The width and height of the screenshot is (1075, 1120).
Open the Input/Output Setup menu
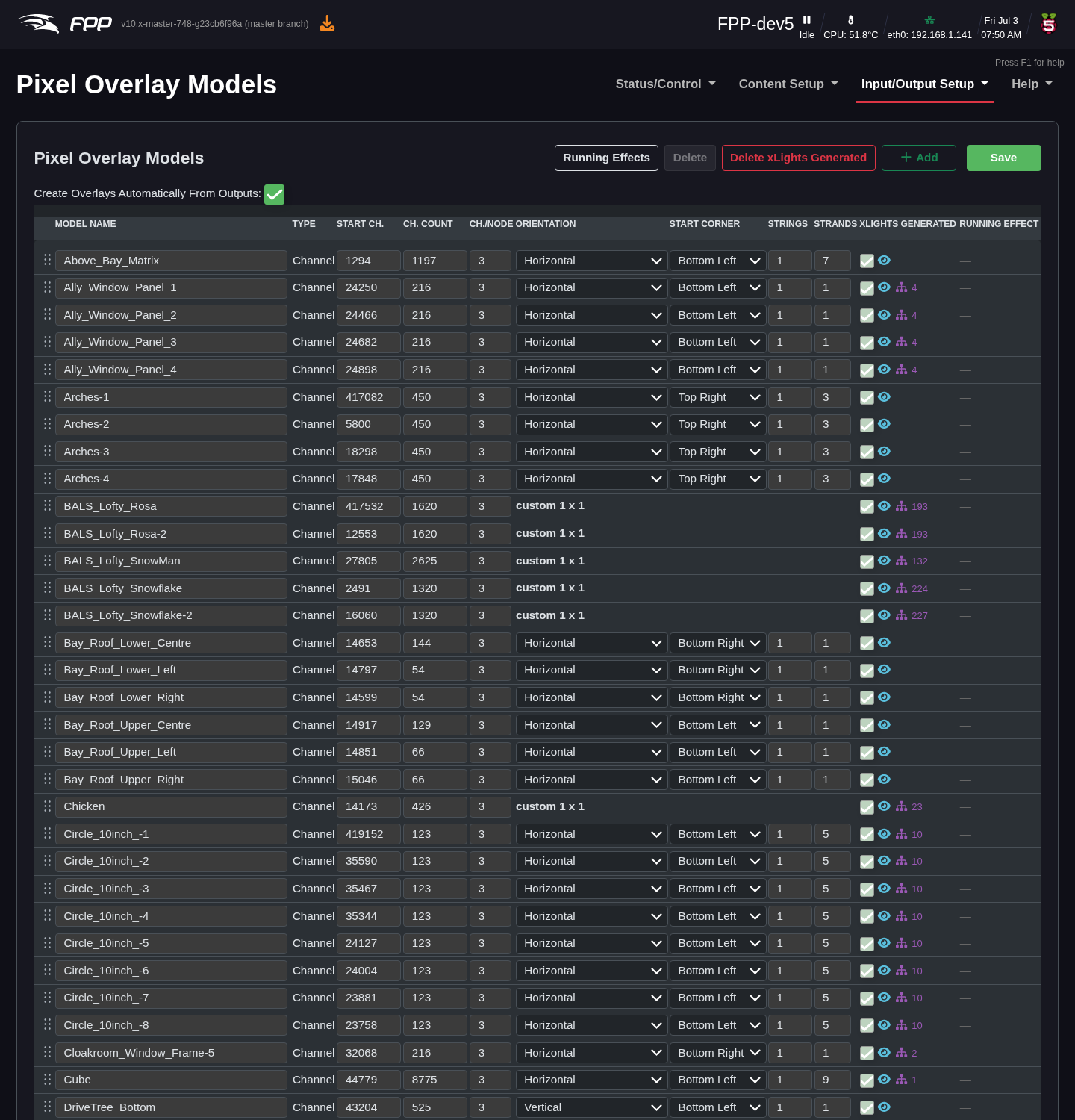(x=924, y=84)
